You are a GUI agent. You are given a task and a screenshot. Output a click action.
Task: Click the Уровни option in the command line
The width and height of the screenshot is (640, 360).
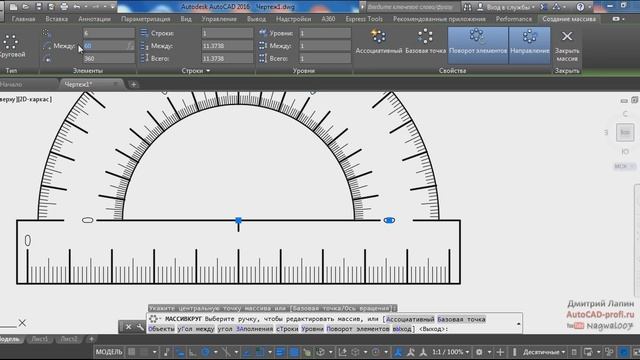[x=312, y=329]
